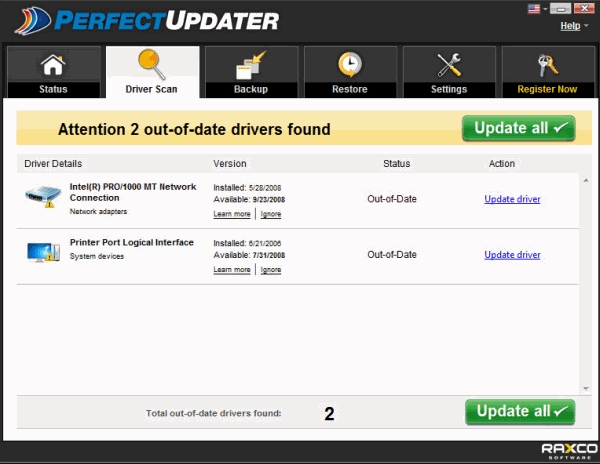Click the Driver Details column header
The width and height of the screenshot is (600, 464).
pyautogui.click(x=53, y=164)
